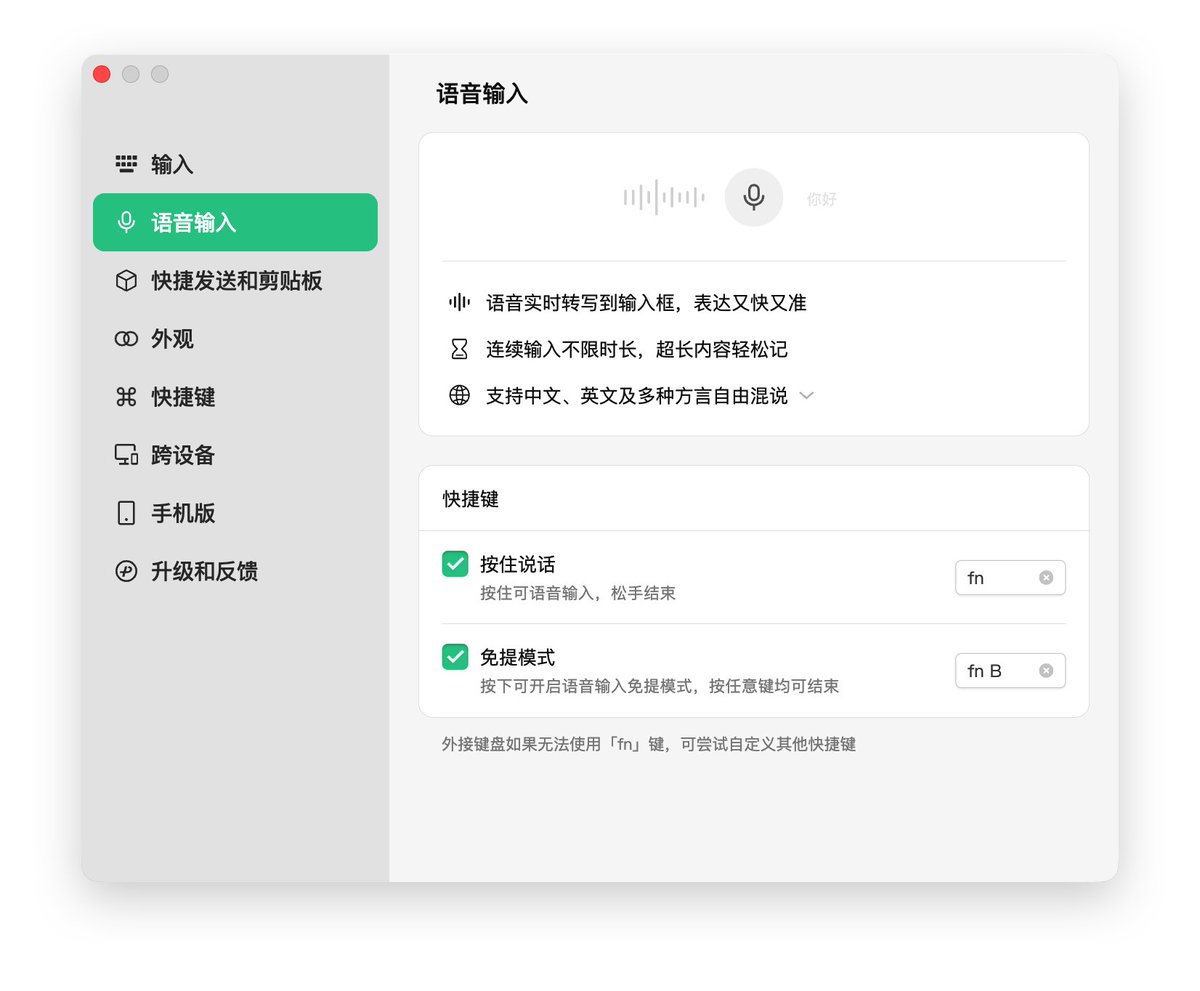Click the 免提模式 label

pos(517,657)
